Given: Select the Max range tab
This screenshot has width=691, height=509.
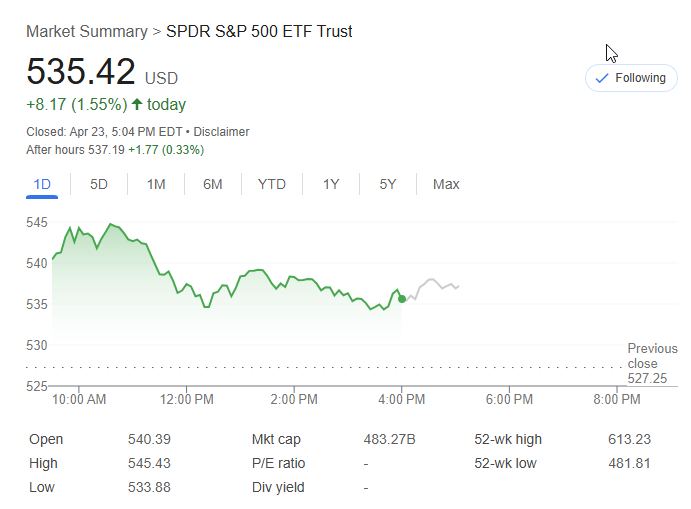Looking at the screenshot, I should click(x=446, y=184).
